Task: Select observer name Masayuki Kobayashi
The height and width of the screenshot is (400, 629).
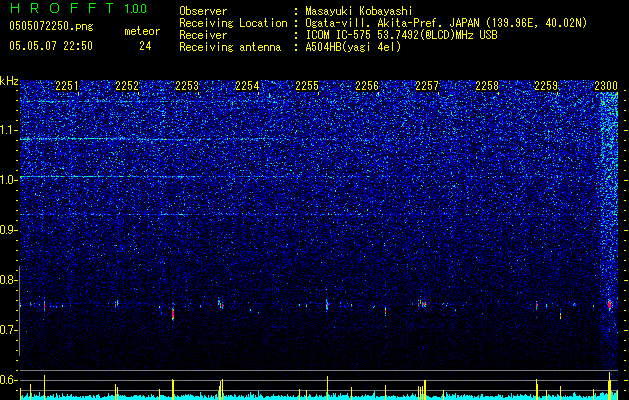Action: [x=359, y=12]
